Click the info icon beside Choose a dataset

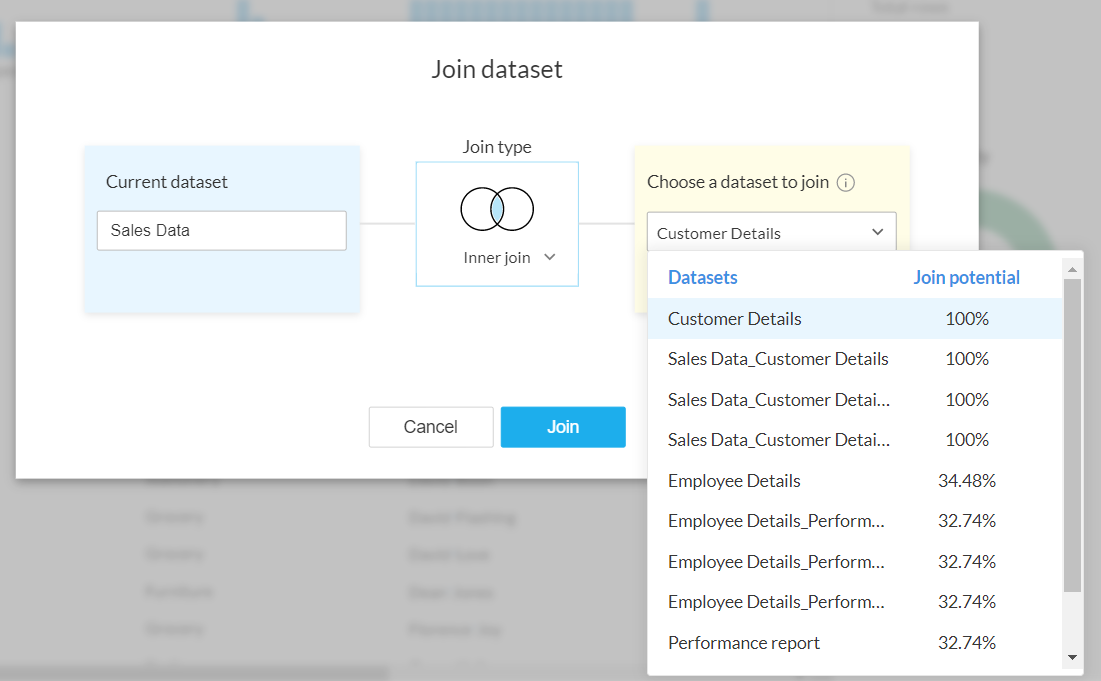(x=846, y=182)
